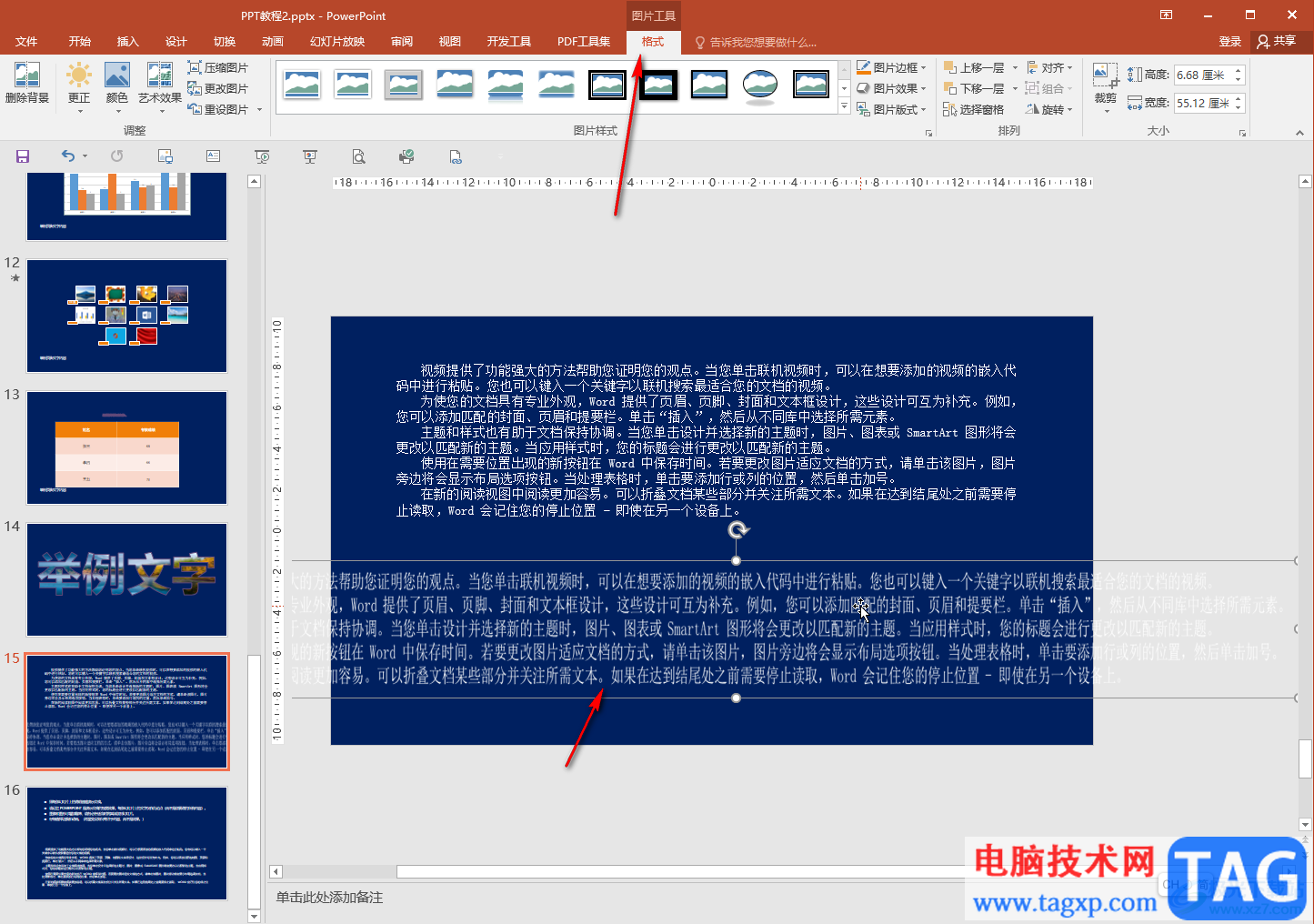Apply the metal frame picture style

[403, 85]
